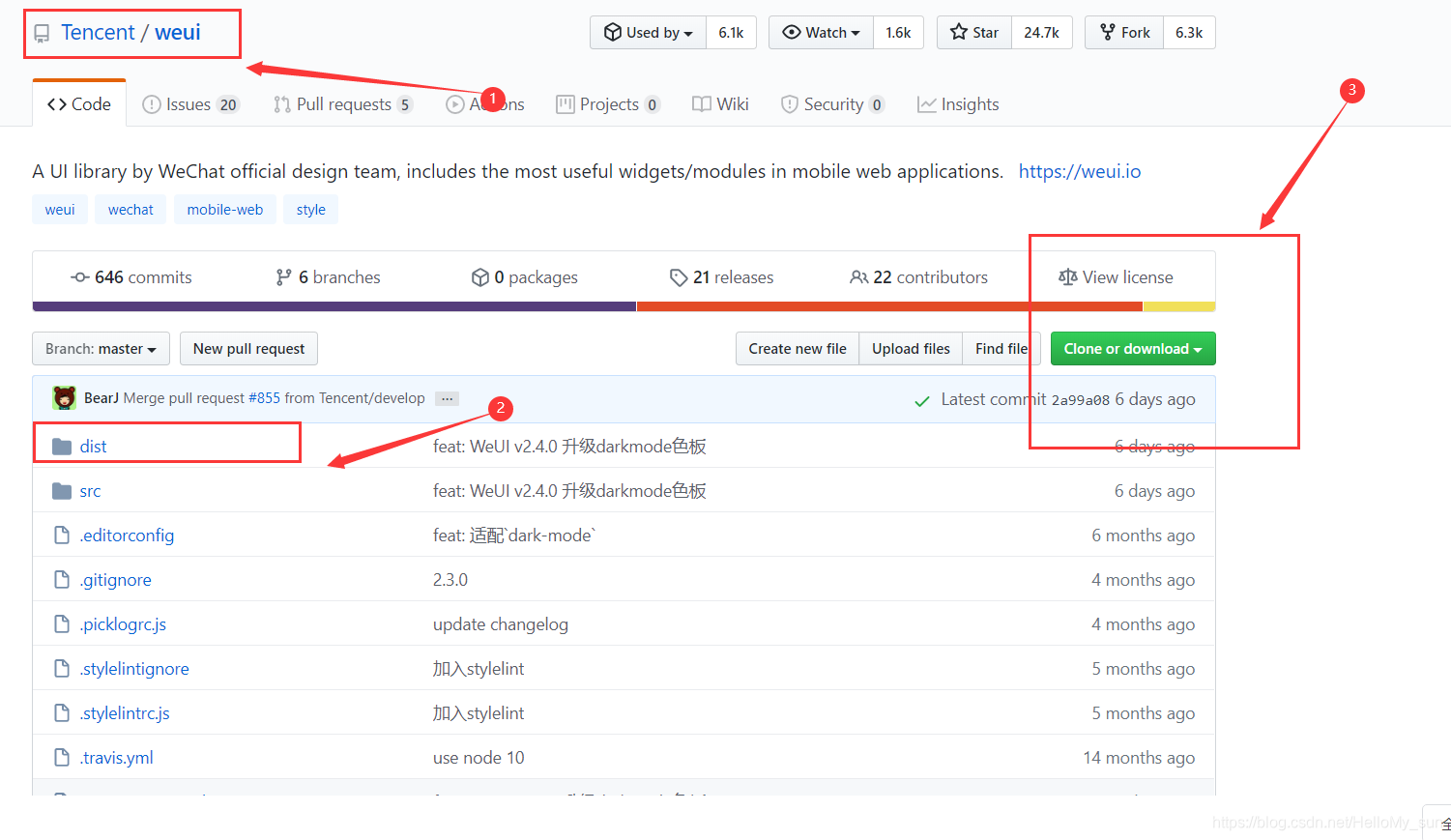Switch to the Wiki tab
The width and height of the screenshot is (1451, 840).
pyautogui.click(x=720, y=103)
